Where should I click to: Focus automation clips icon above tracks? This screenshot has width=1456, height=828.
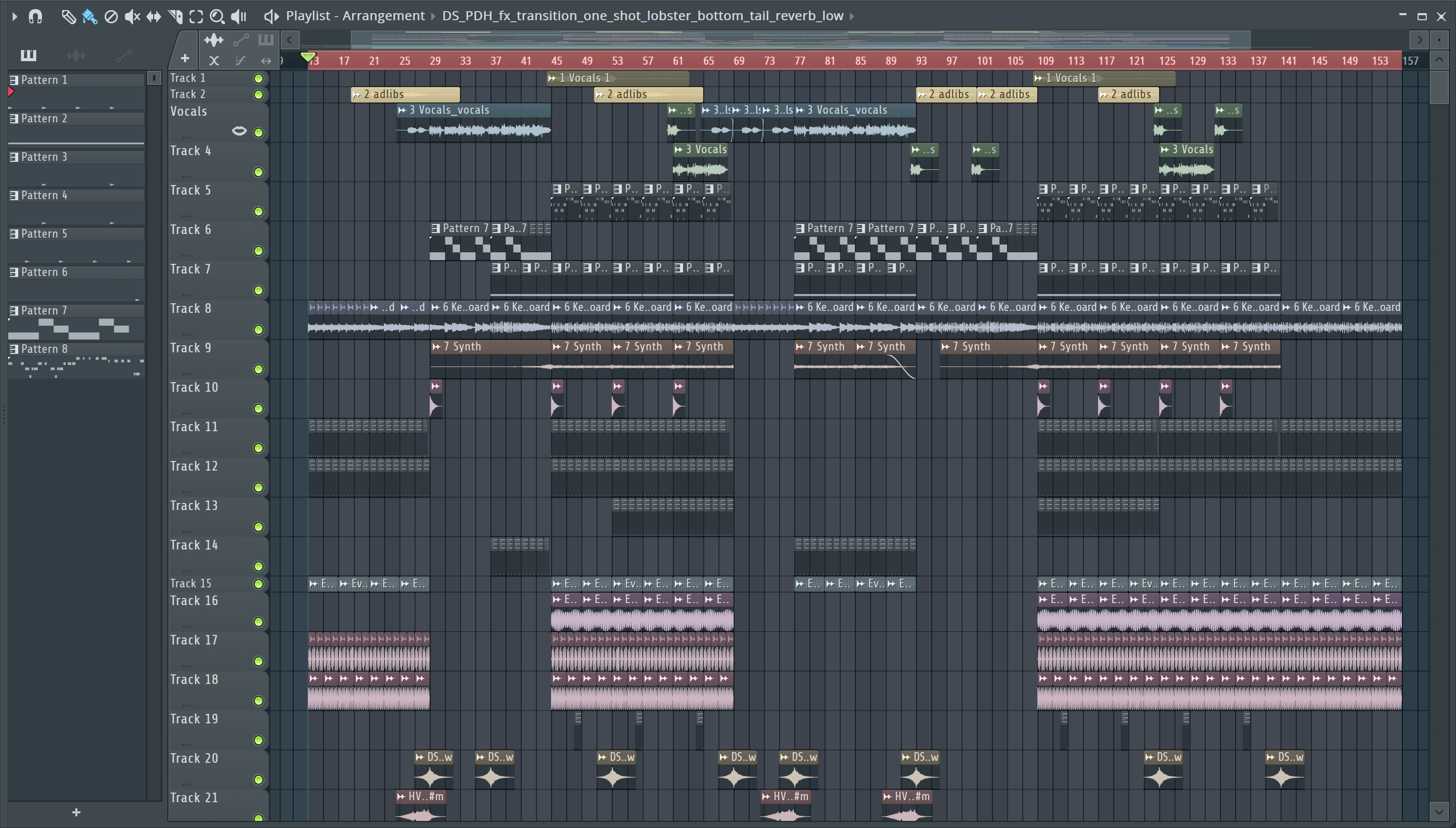click(x=241, y=40)
